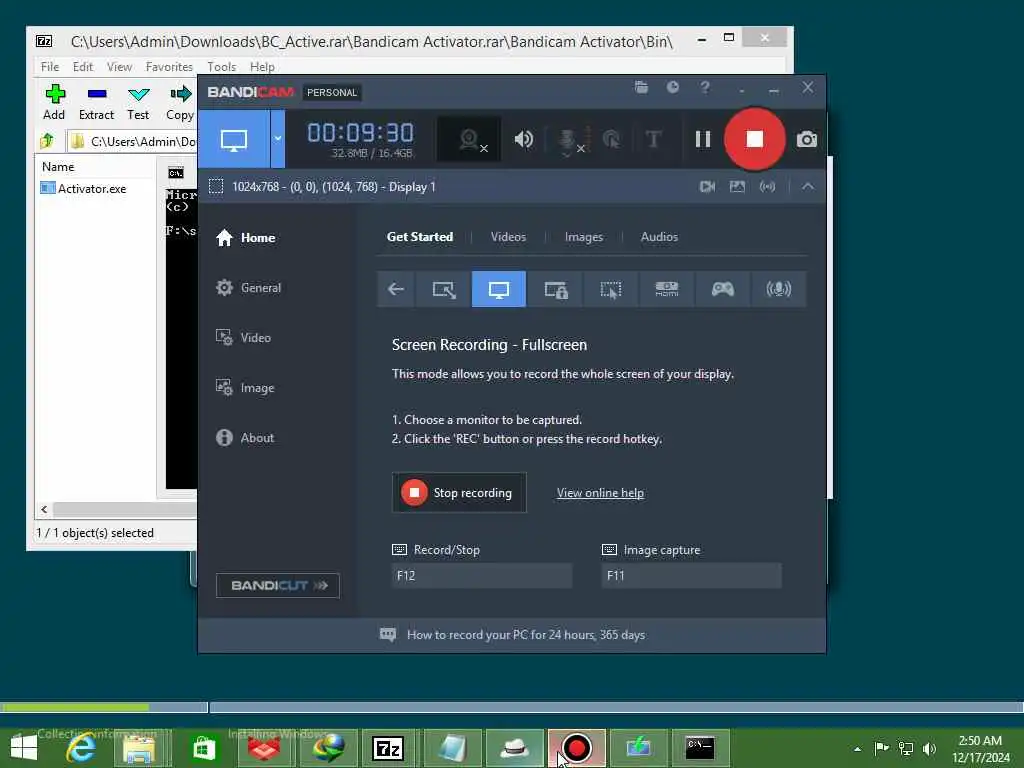The image size is (1024, 768).
Task: Select rectangle on screen recording mode
Action: click(x=443, y=289)
